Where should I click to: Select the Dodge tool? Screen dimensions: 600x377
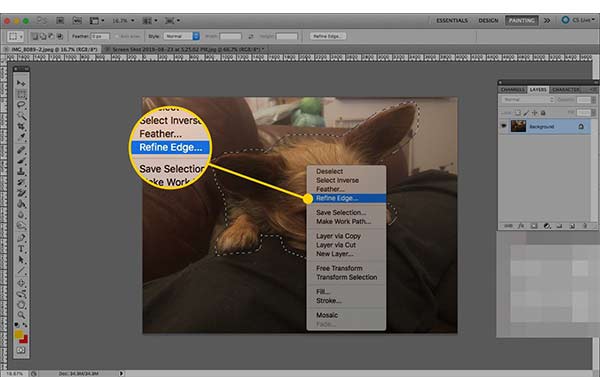click(21, 225)
